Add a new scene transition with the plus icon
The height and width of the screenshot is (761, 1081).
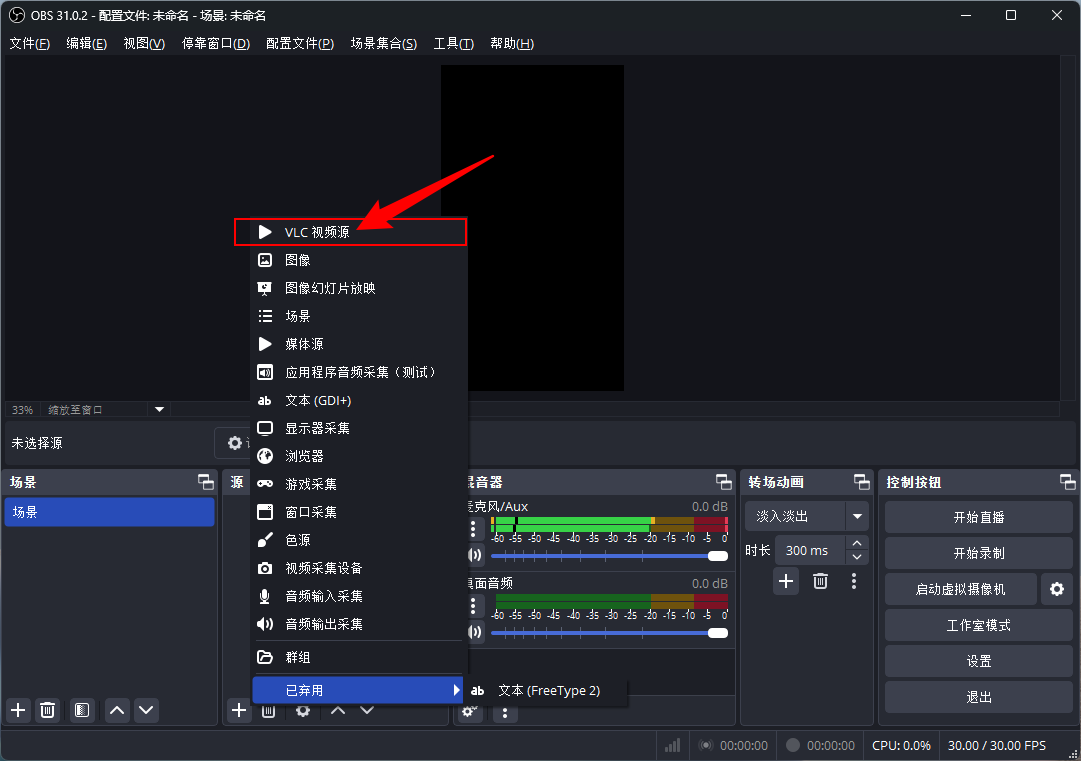[x=786, y=581]
